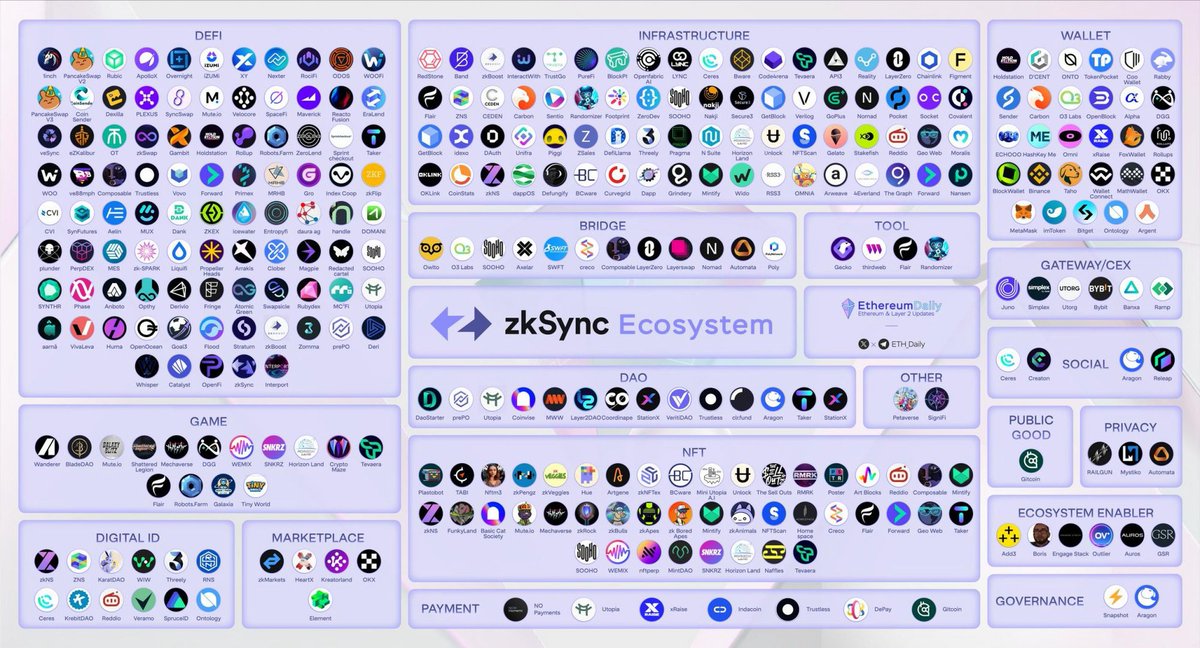
Task: Select the Gitcoin icon under Public Good
Action: tap(1031, 461)
